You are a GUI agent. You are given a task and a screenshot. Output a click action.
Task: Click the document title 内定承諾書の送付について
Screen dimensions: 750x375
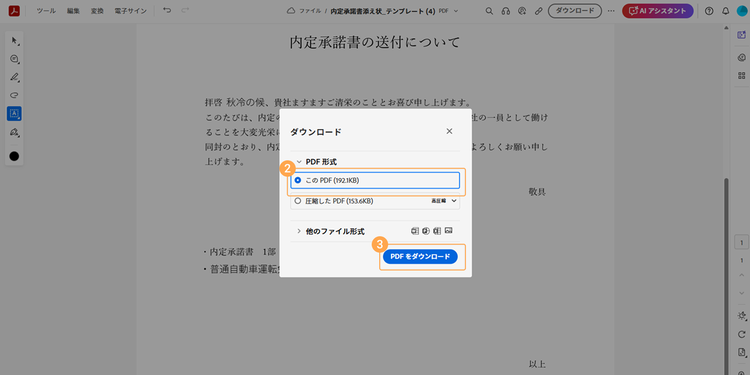375,42
